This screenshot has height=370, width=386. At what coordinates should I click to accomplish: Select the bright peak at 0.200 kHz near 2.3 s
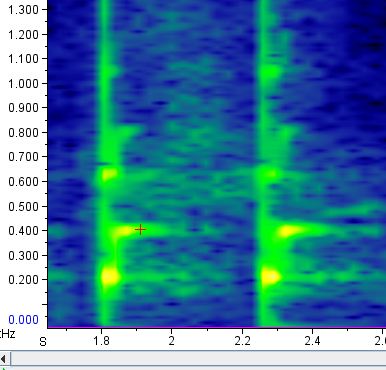pyautogui.click(x=270, y=277)
